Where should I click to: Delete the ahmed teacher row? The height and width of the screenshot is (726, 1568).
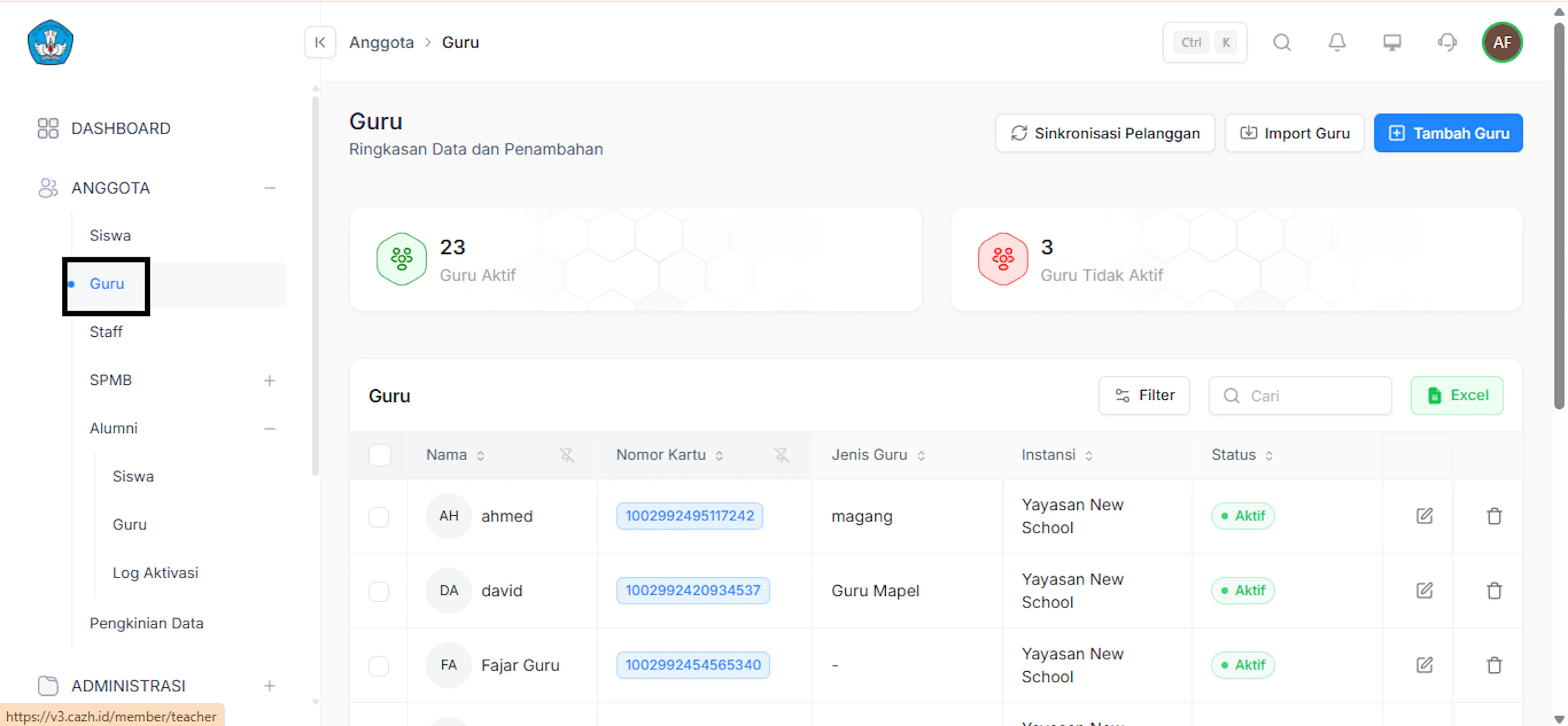pos(1494,516)
